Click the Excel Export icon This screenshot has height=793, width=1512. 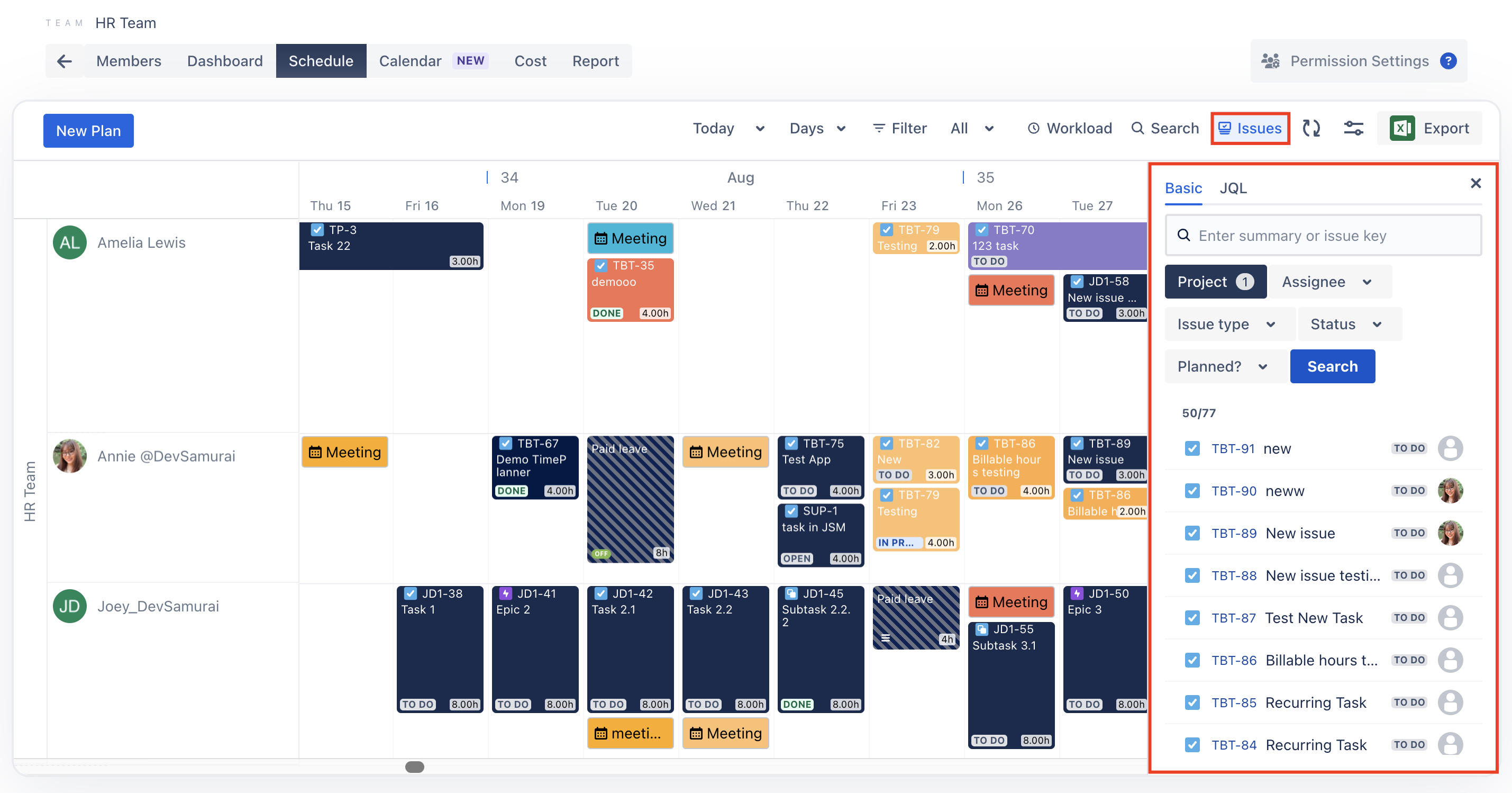[1401, 128]
